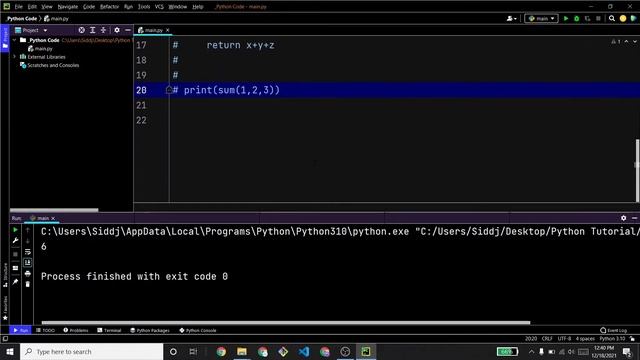Click line 20 print(sum(1,2,3)) code
Image resolution: width=640 pixels, height=360 pixels.
231,90
